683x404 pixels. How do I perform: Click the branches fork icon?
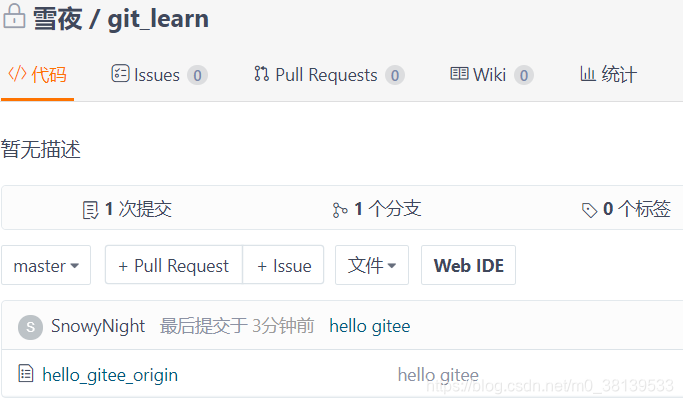(x=340, y=210)
